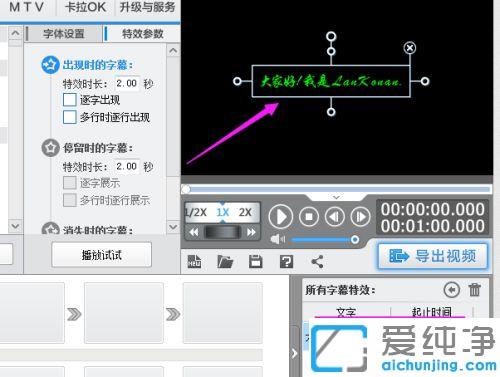The height and width of the screenshot is (377, 500).
Task: Expand side panel arrow beside subtitle list
Action: tap(294, 353)
